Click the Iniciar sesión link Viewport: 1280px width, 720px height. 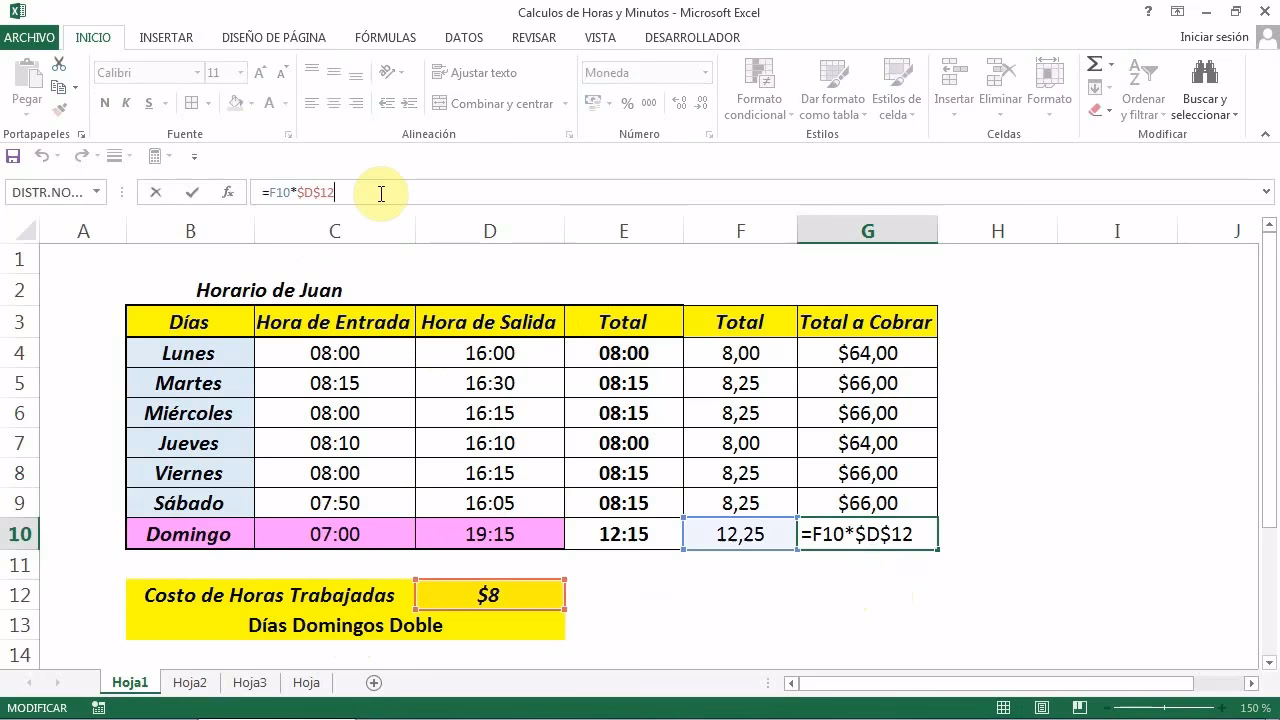(1214, 37)
